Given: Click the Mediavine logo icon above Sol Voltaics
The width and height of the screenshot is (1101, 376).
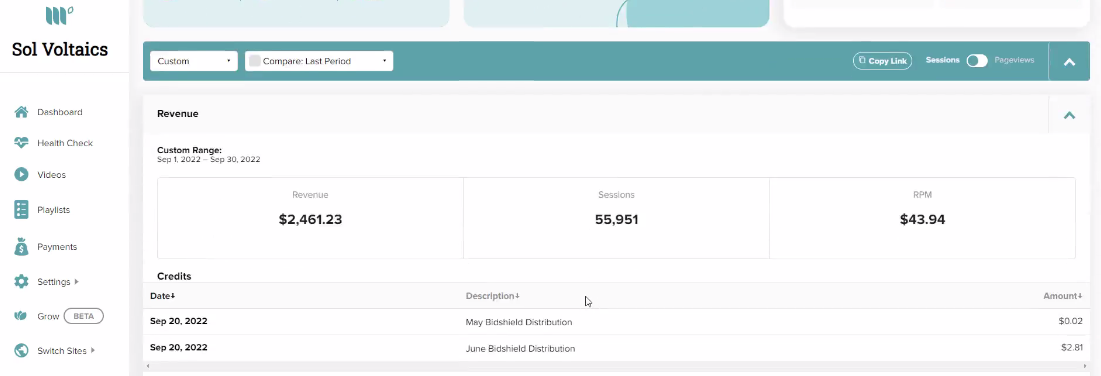Looking at the screenshot, I should (x=59, y=15).
